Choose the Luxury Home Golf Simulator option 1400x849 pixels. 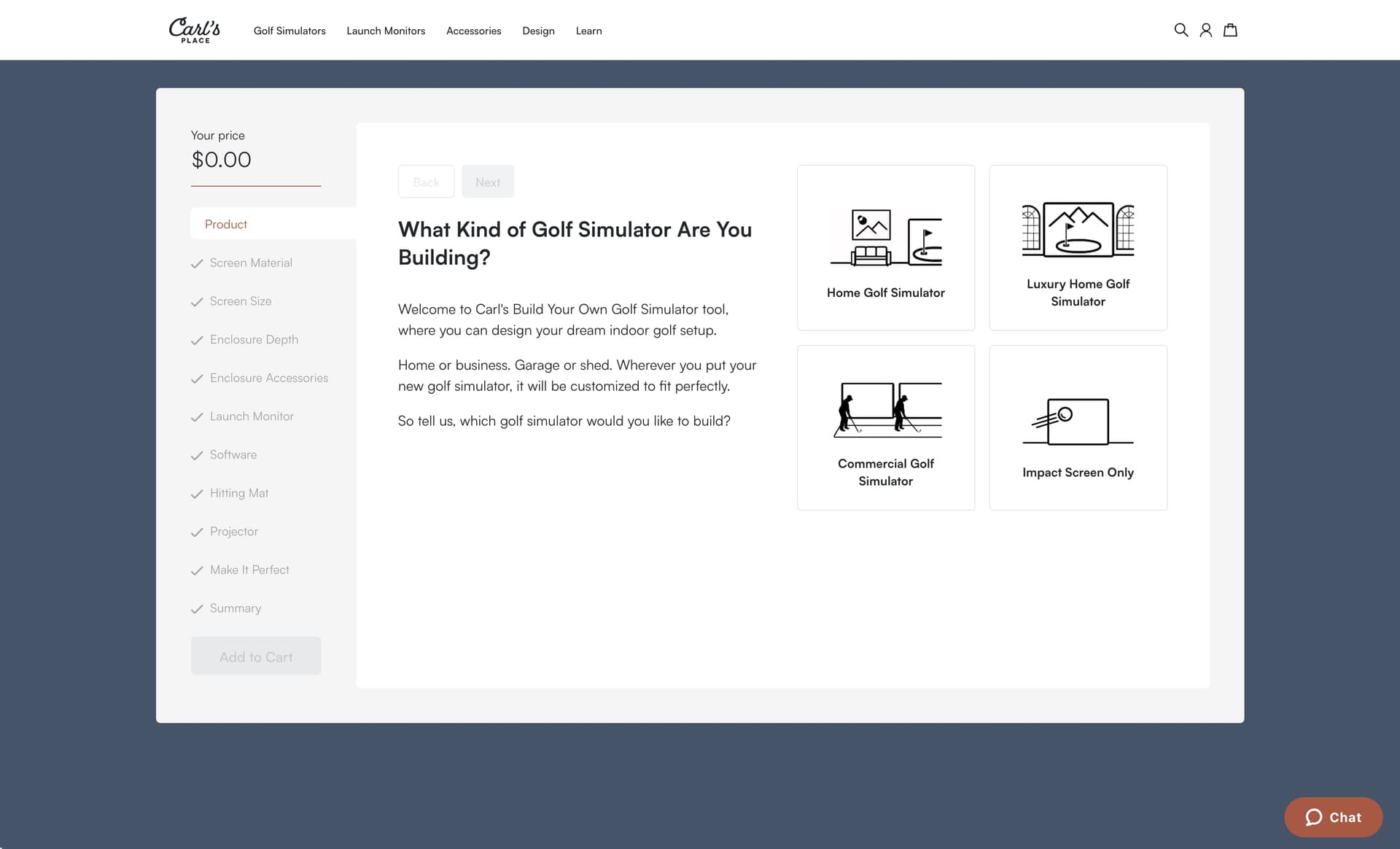(x=1078, y=247)
